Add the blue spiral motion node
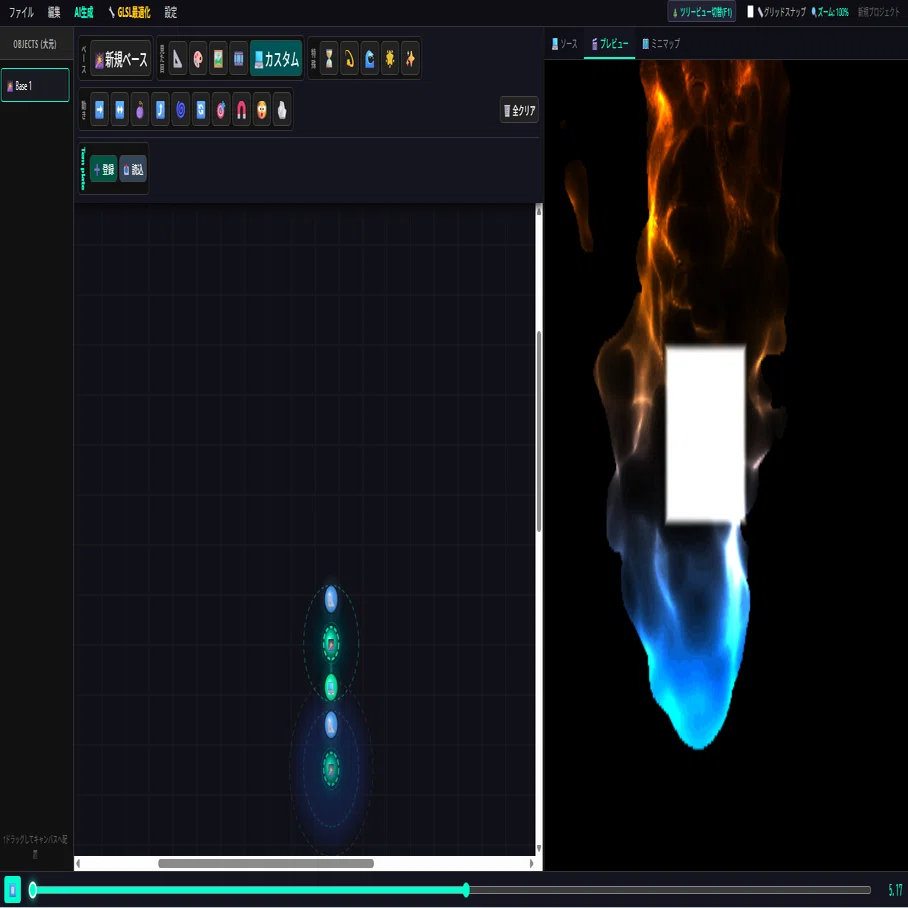The image size is (908, 908). tap(181, 109)
